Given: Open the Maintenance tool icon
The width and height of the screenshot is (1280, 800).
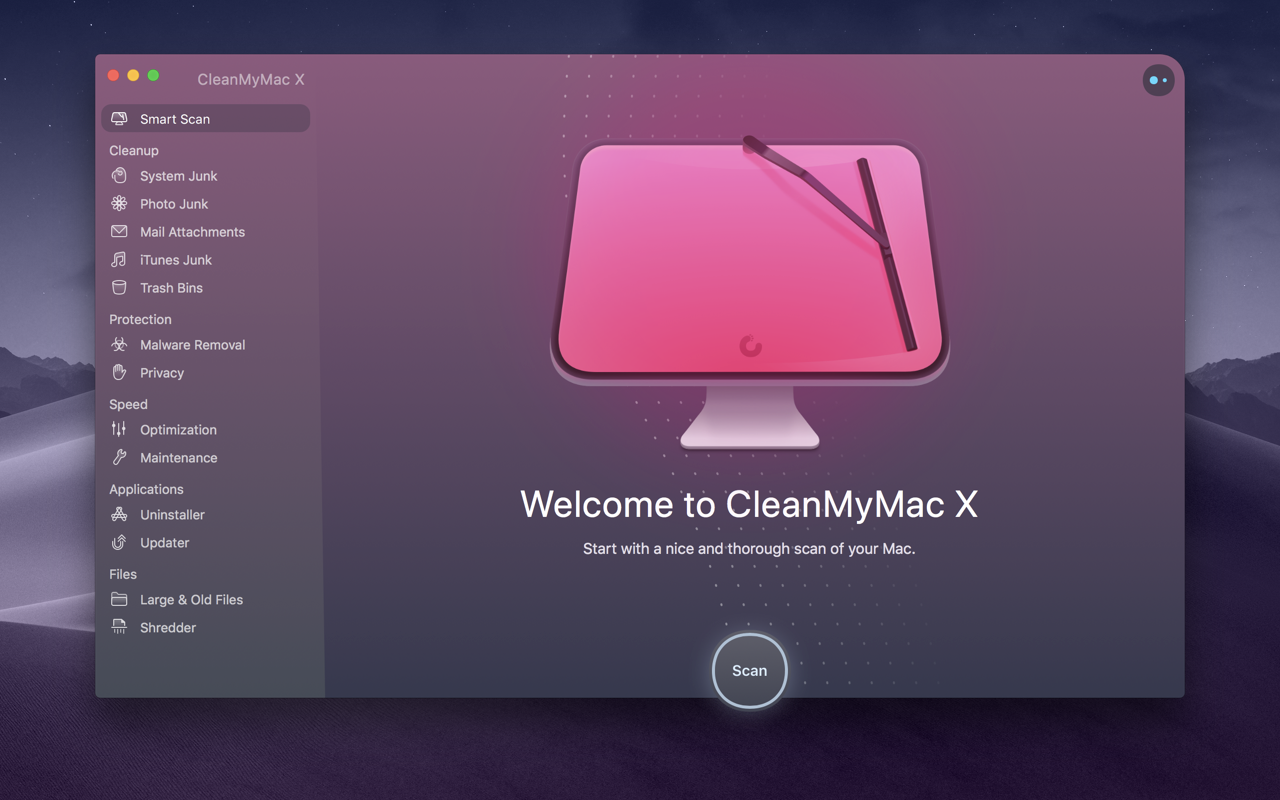Looking at the screenshot, I should coord(120,458).
